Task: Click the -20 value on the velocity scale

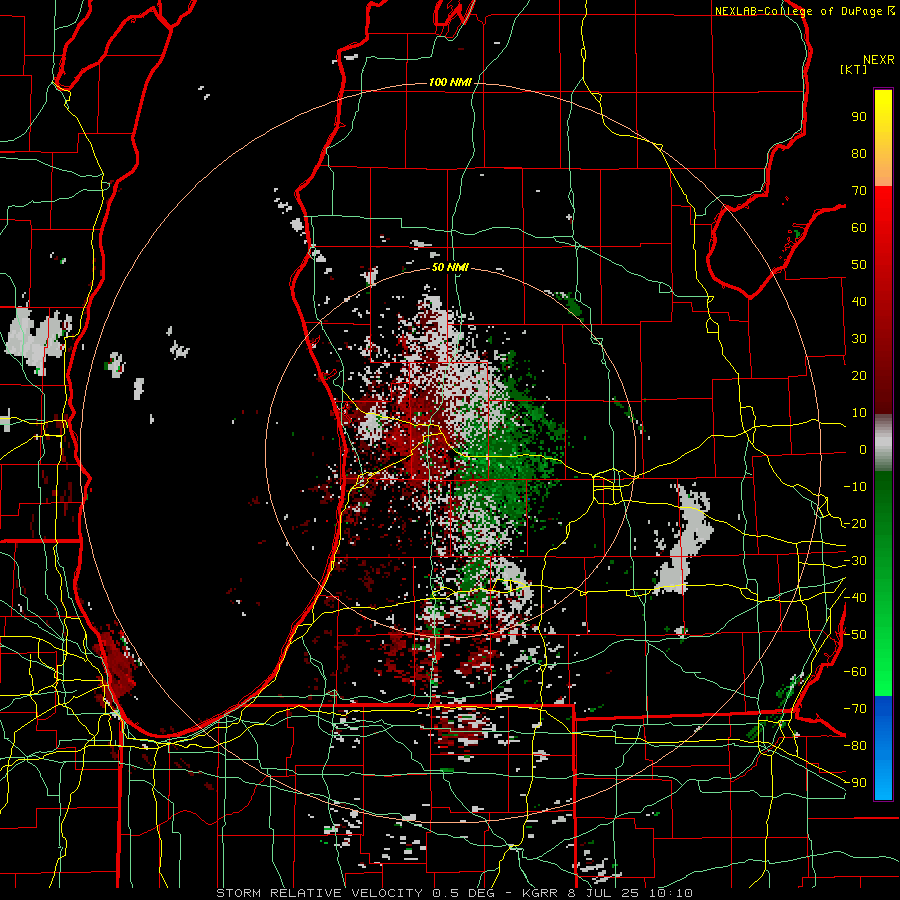Action: tap(855, 523)
